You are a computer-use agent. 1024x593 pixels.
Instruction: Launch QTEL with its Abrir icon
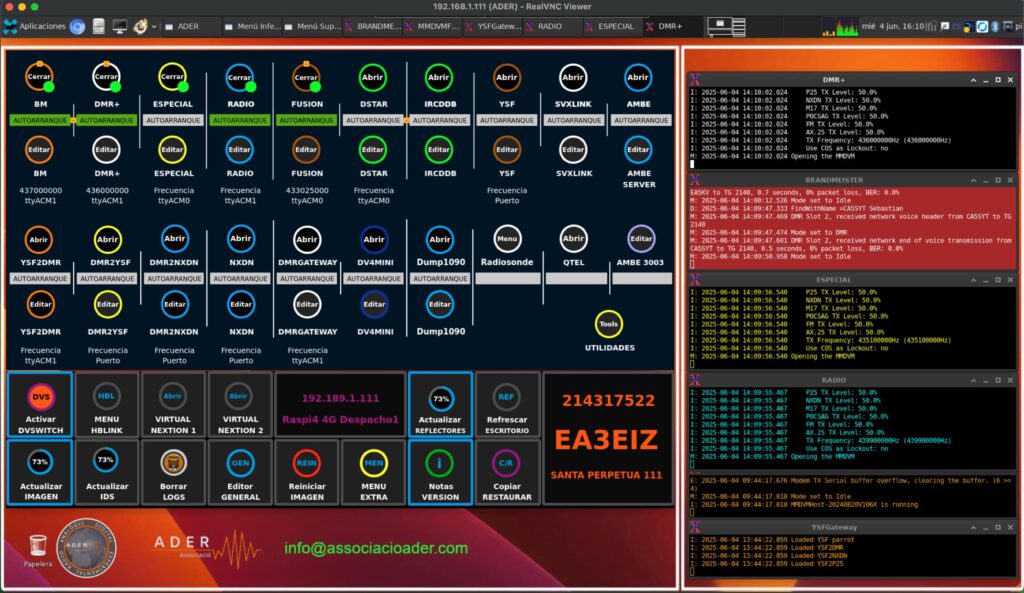click(573, 239)
